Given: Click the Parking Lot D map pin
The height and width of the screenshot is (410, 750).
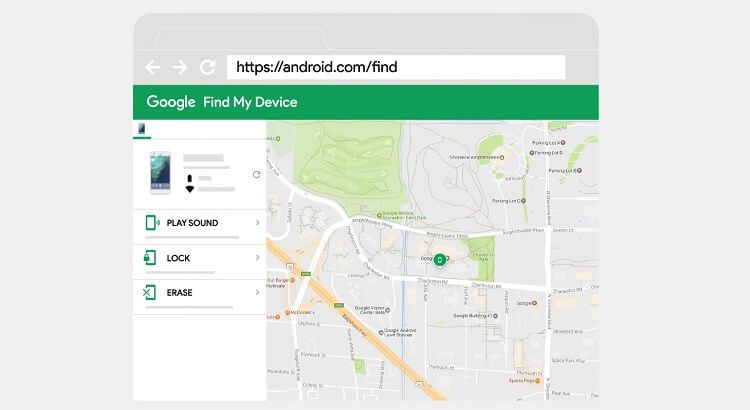Looking at the screenshot, I should click(531, 153).
